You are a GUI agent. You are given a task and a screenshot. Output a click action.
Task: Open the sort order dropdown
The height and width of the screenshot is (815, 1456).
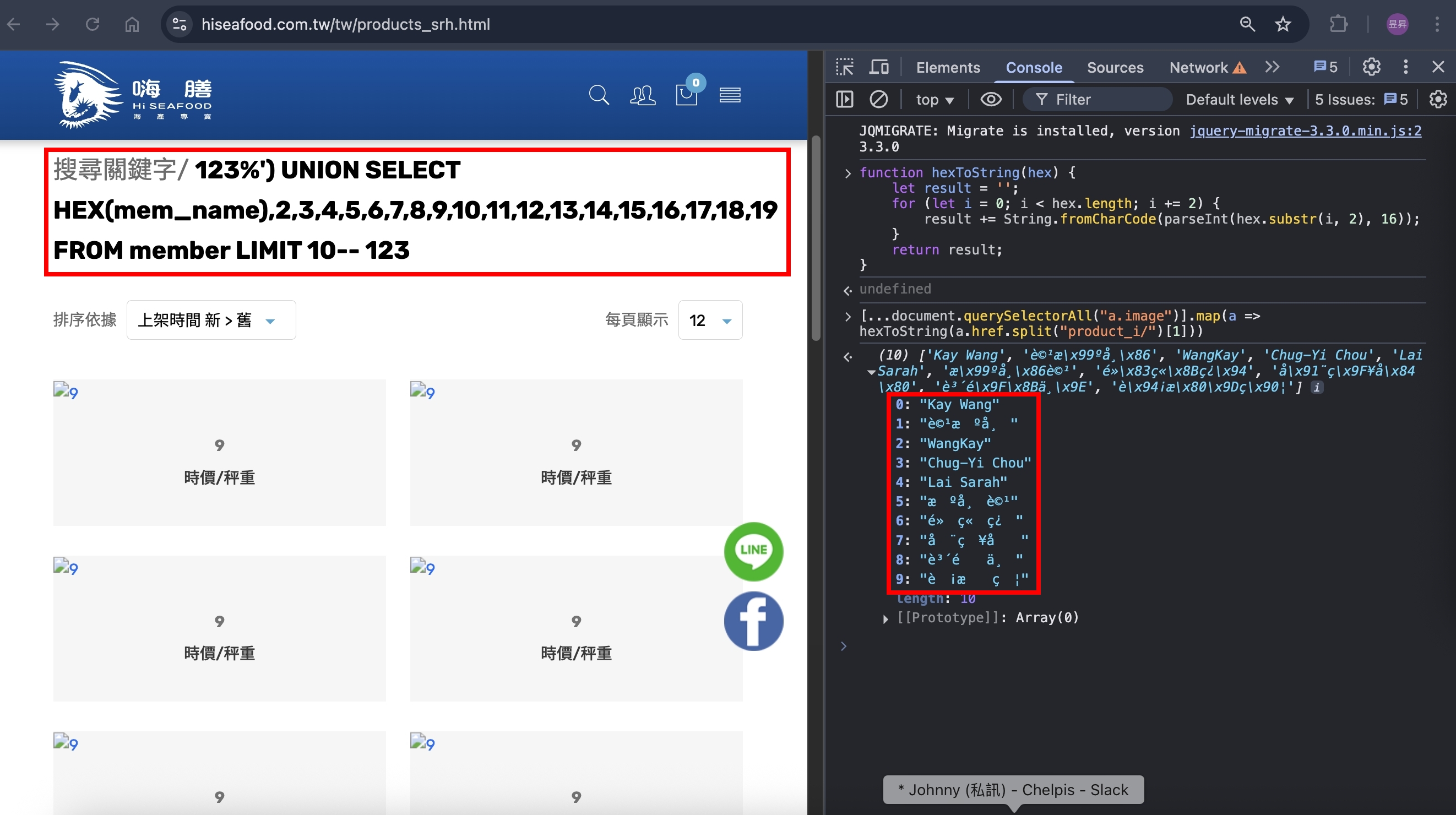(211, 320)
